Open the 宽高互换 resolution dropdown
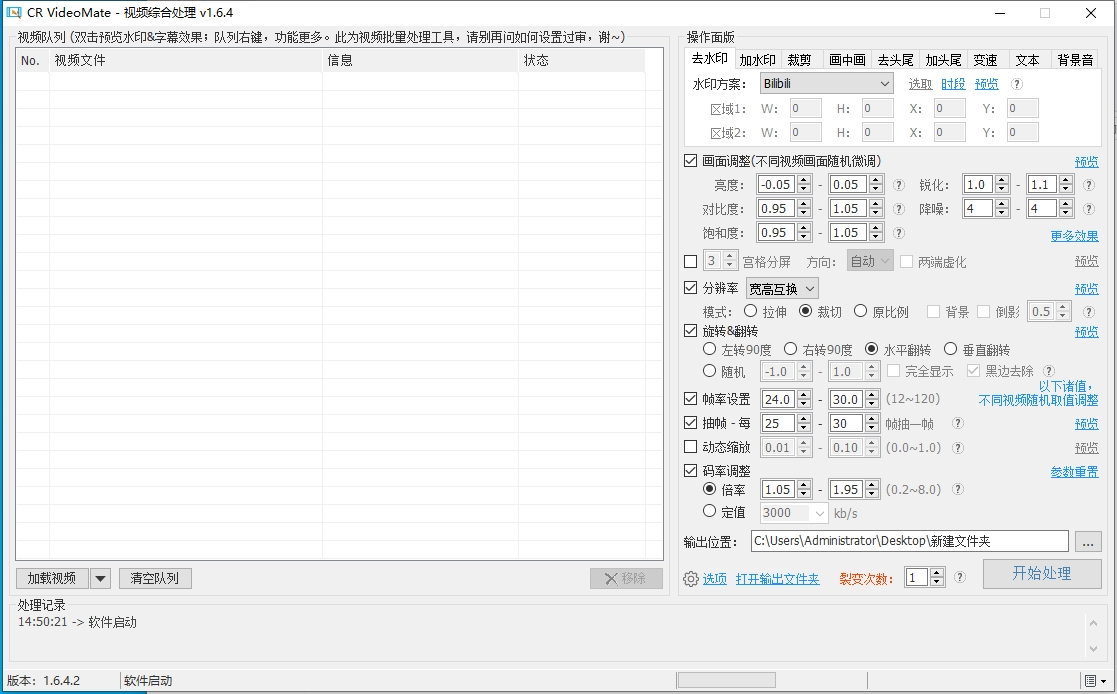 click(x=782, y=289)
